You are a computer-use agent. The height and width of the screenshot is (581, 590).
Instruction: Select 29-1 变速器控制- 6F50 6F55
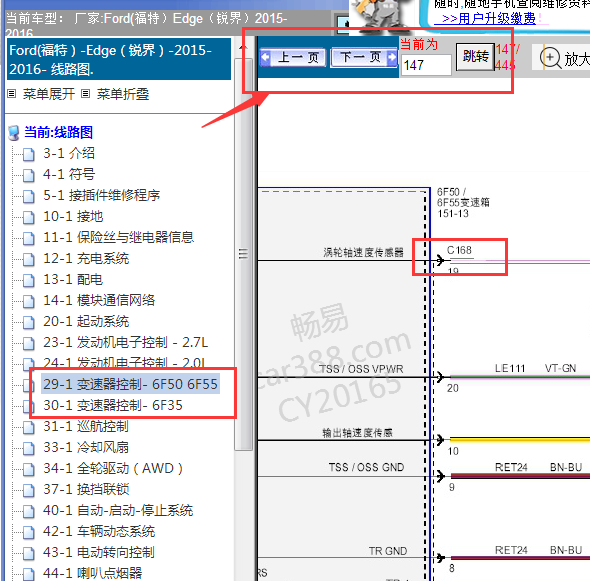coord(130,384)
